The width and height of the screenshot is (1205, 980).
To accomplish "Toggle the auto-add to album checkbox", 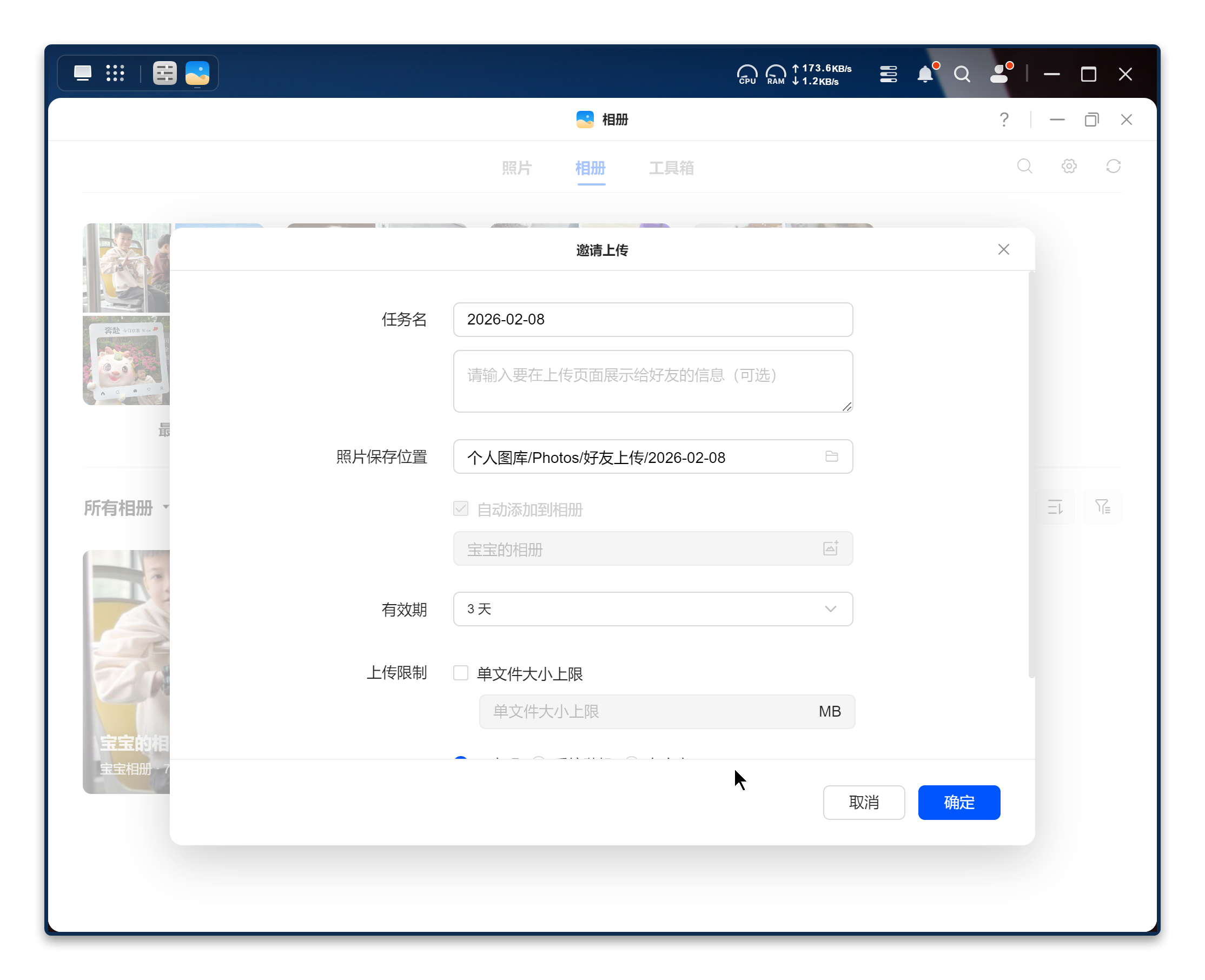I will click(x=461, y=508).
